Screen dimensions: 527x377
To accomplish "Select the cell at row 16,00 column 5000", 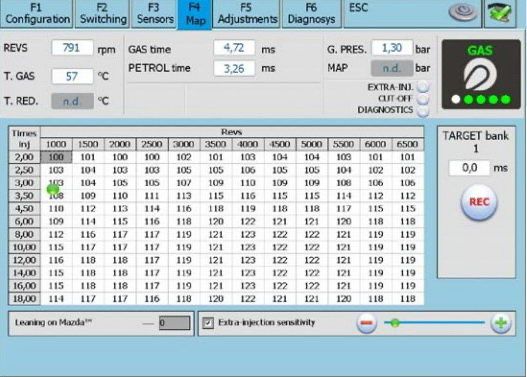I will (x=312, y=286).
